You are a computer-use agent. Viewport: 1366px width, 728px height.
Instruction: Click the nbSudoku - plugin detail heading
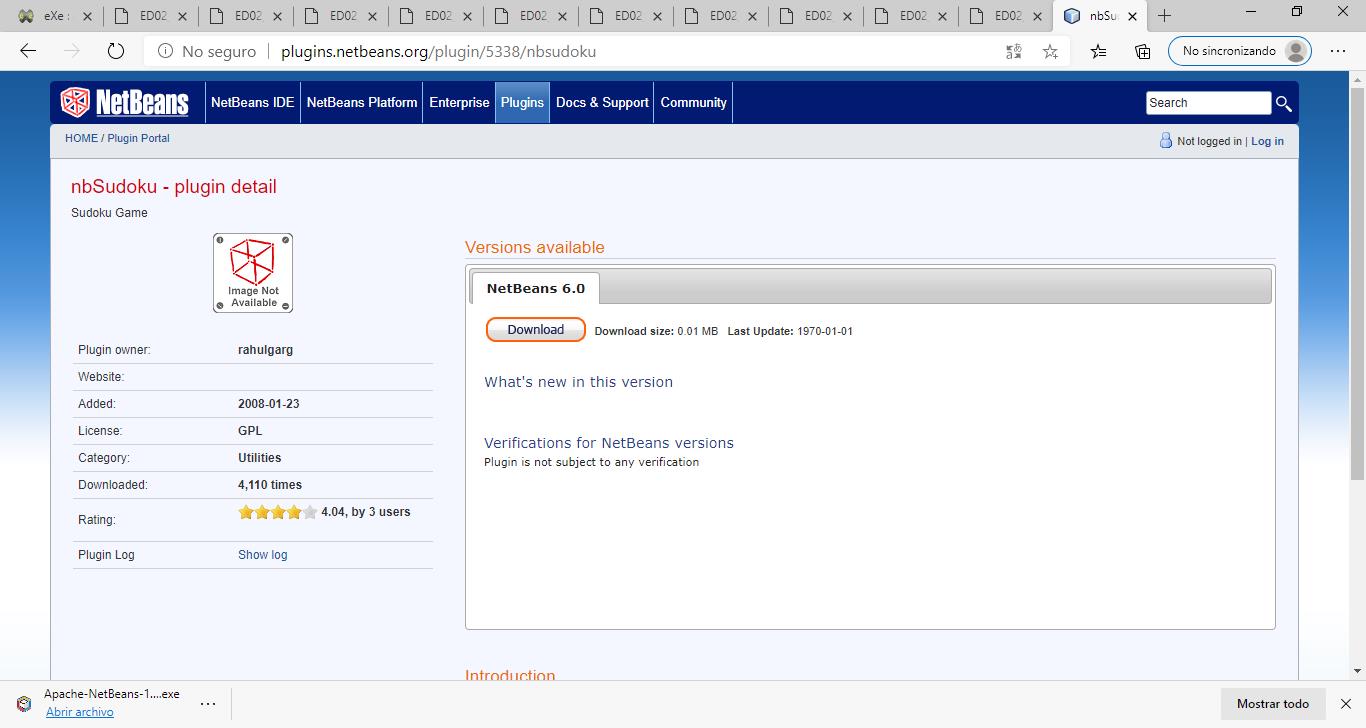pos(173,187)
